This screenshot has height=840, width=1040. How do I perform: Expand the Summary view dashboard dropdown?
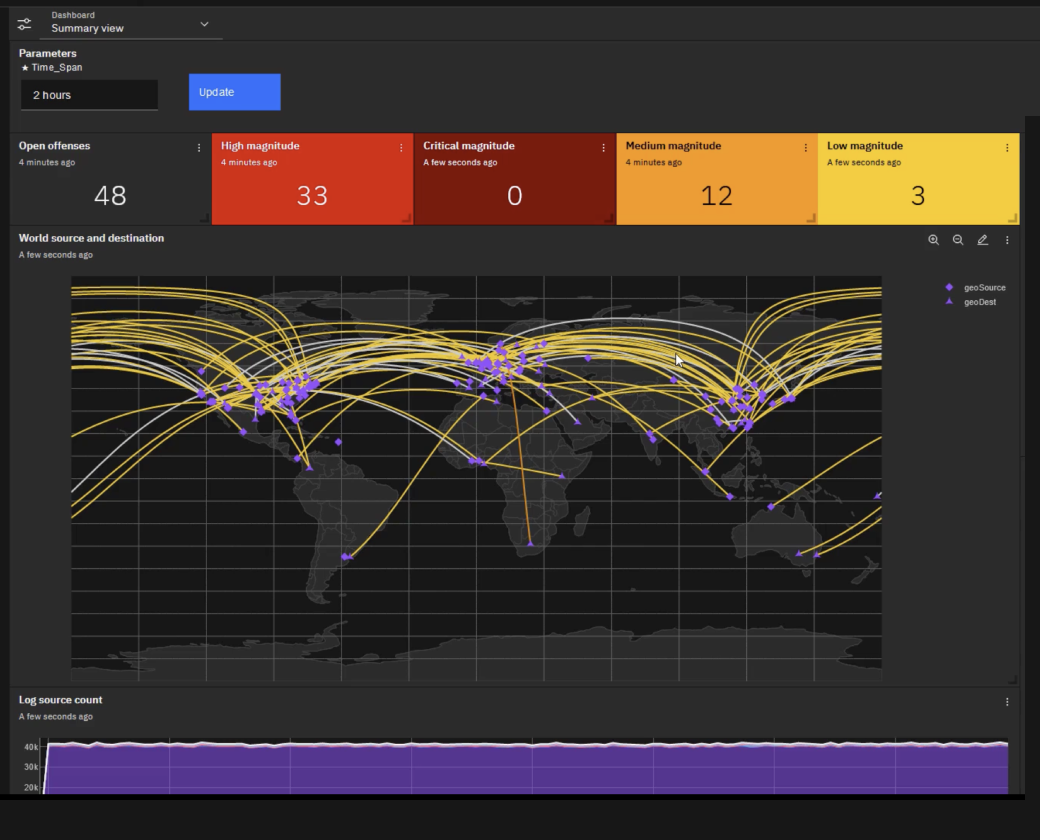point(204,24)
